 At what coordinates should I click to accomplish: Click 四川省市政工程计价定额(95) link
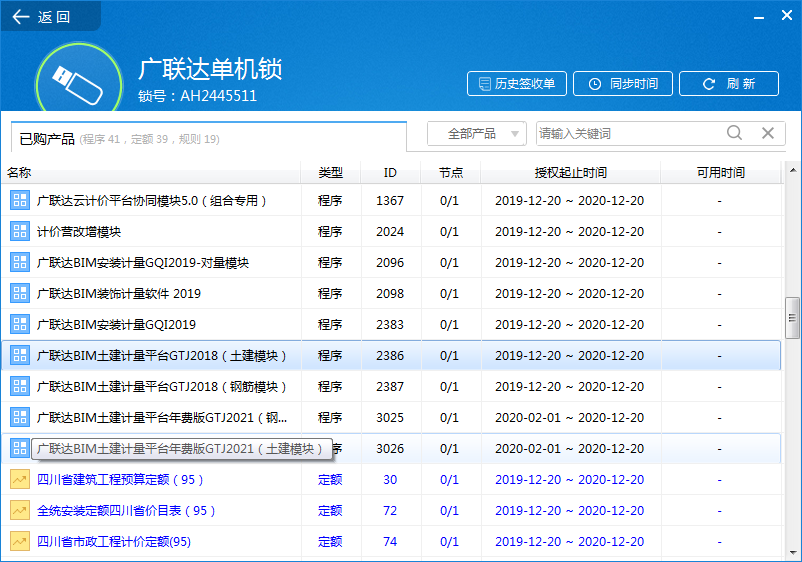coord(114,542)
